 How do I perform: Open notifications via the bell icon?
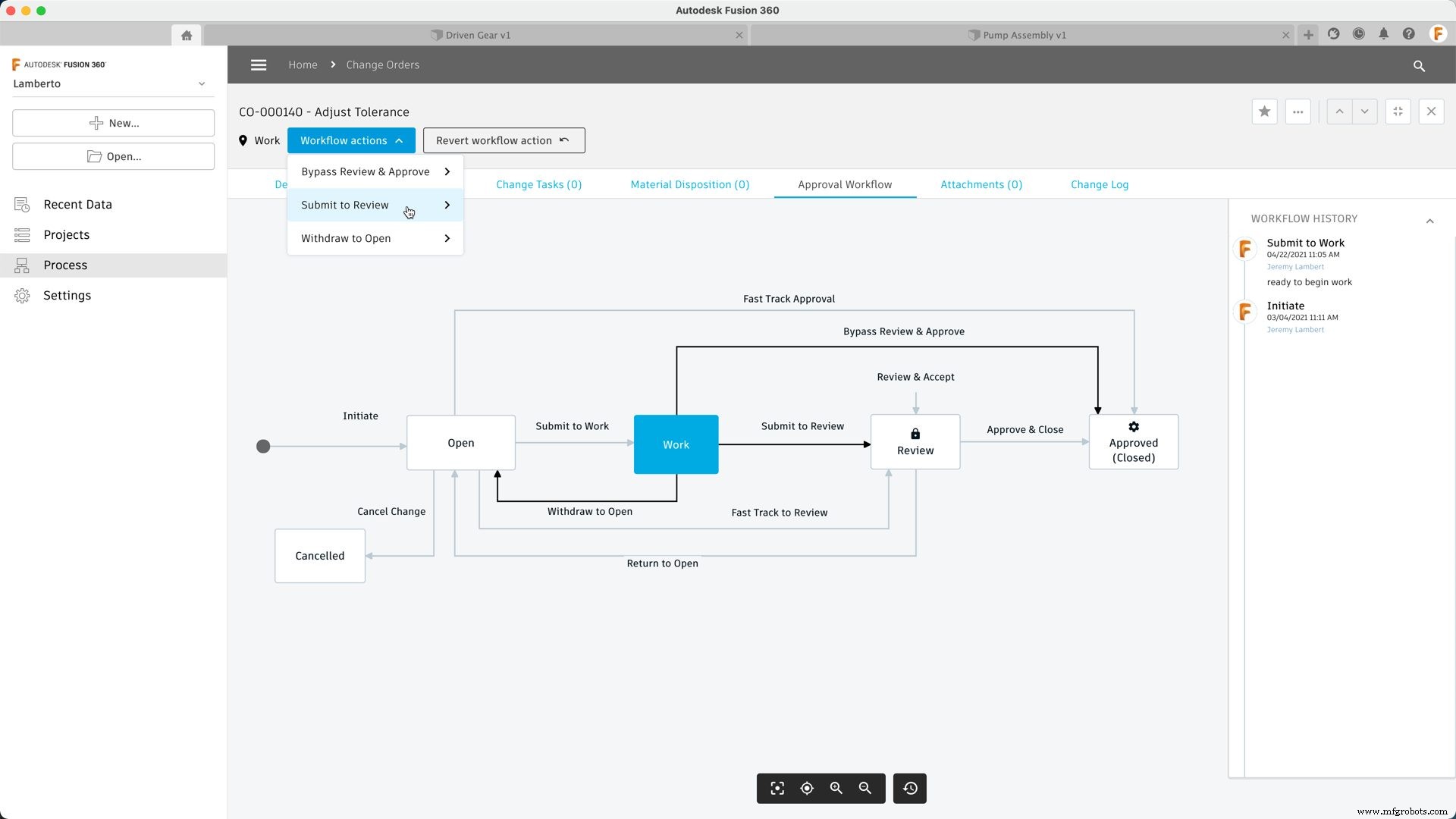click(x=1383, y=34)
